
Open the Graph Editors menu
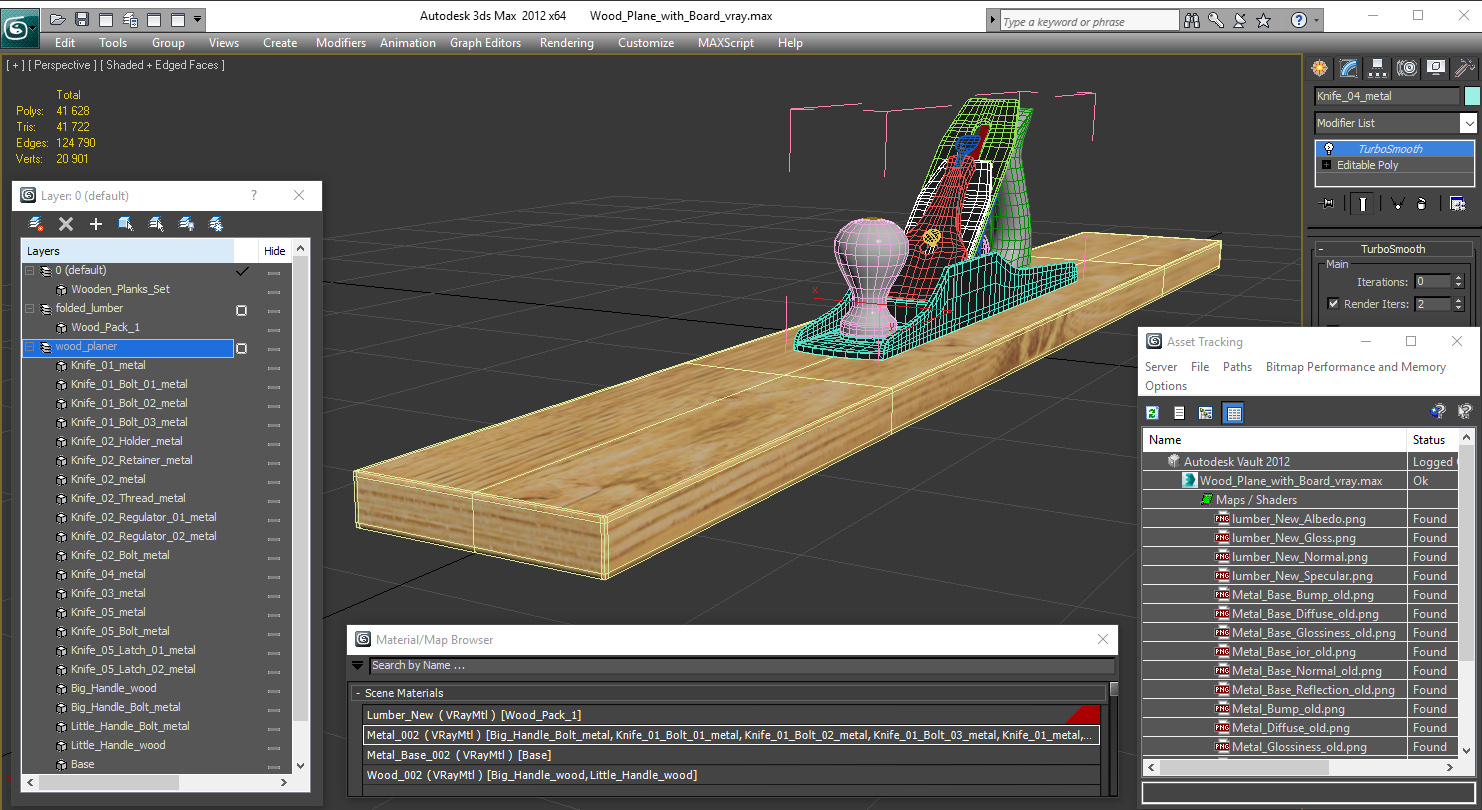click(485, 43)
